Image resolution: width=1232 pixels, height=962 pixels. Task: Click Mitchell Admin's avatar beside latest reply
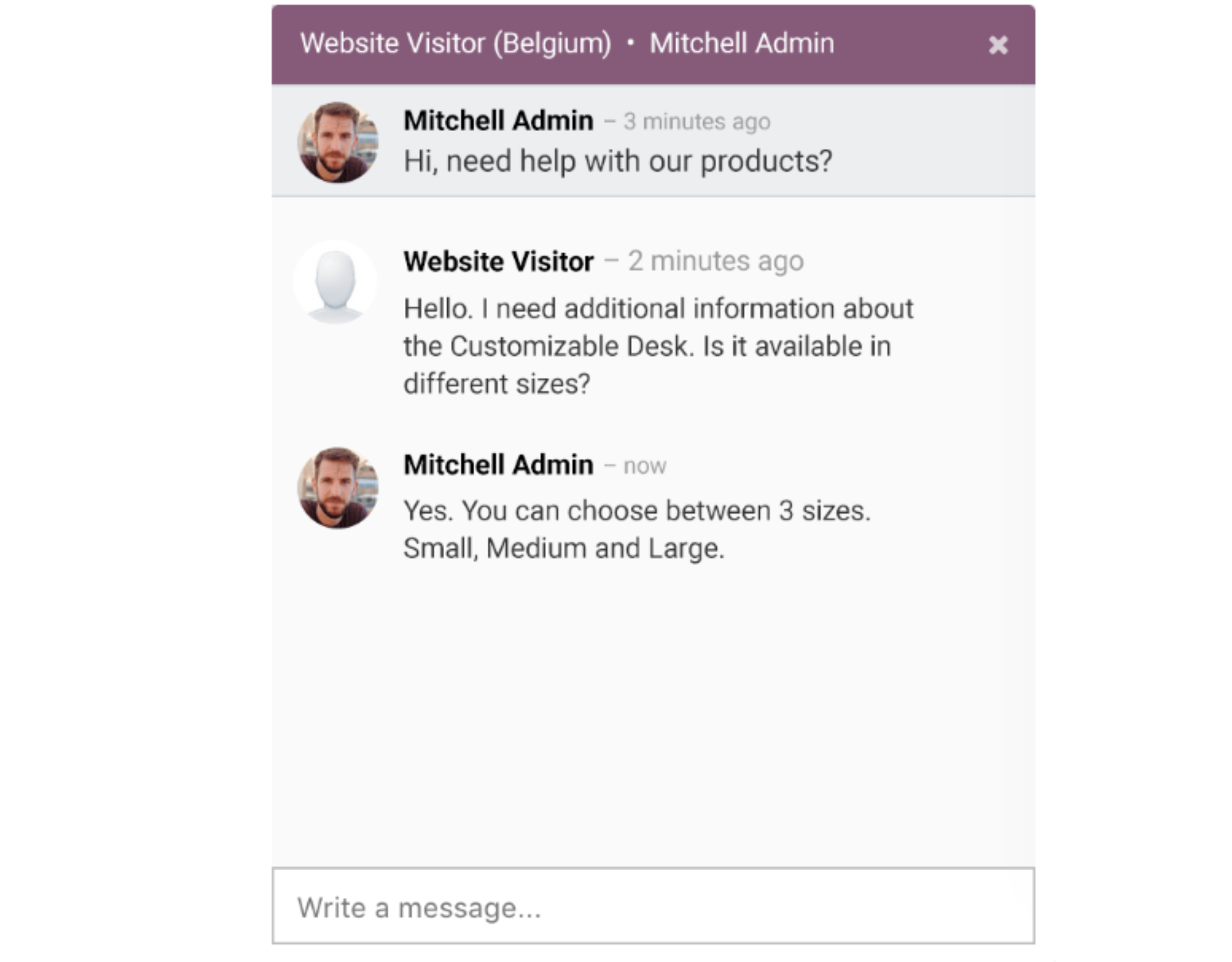(338, 487)
